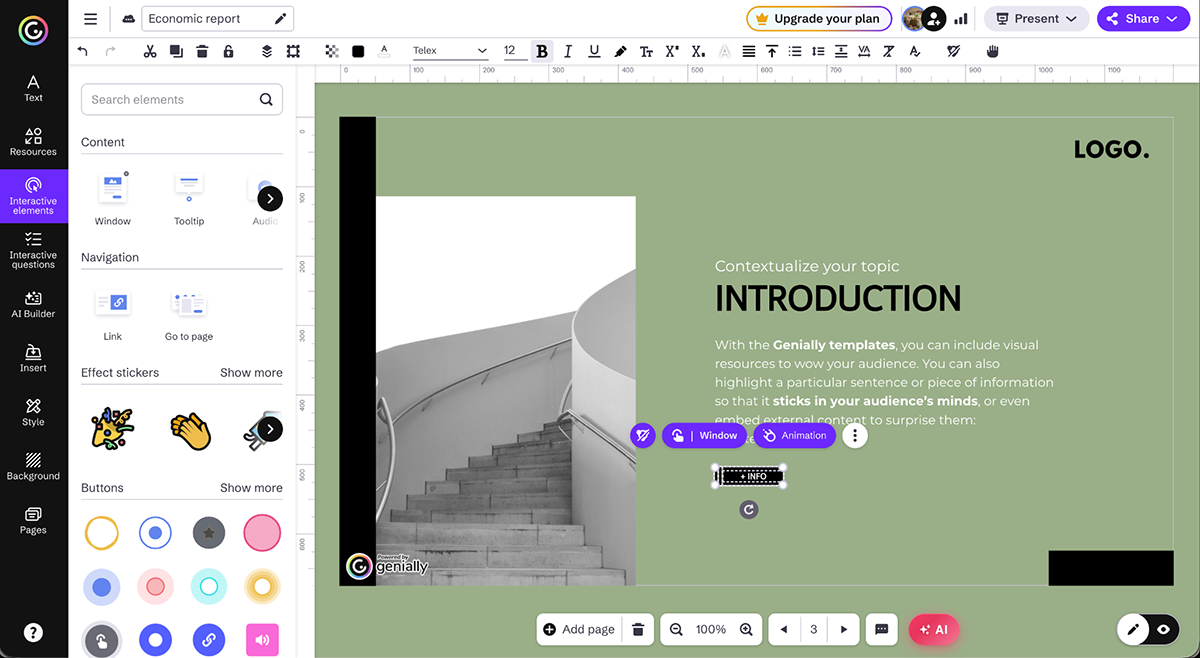Insert the clapping hands sticker

pos(190,430)
